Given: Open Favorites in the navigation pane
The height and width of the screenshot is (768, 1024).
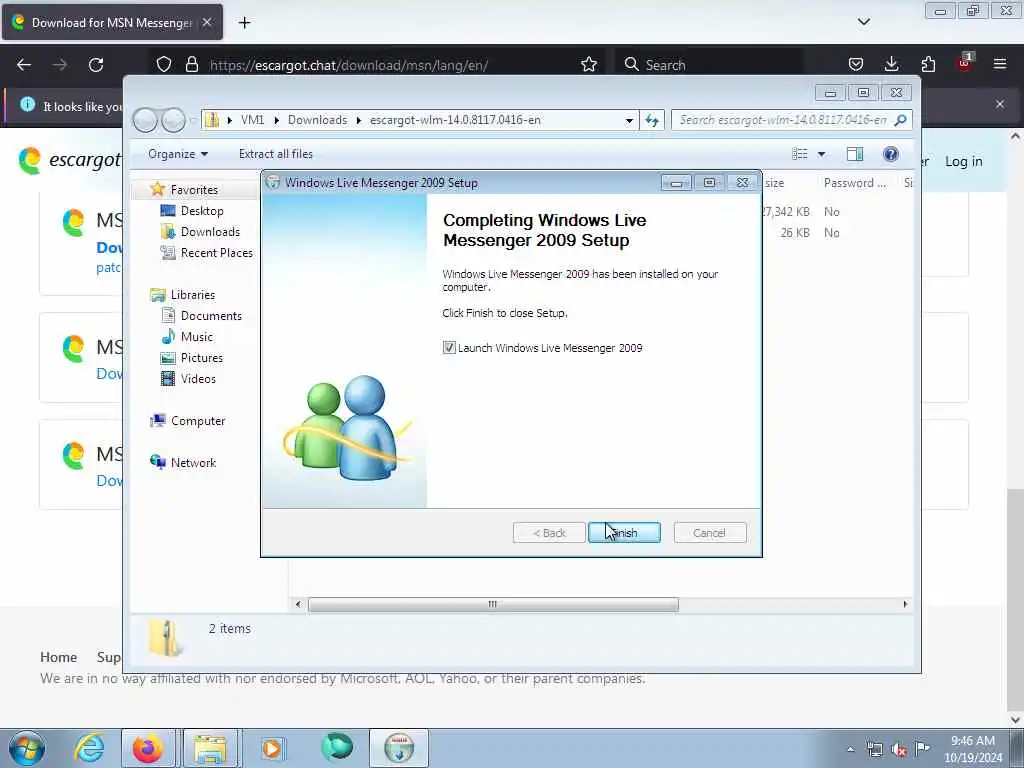Looking at the screenshot, I should tap(194, 189).
